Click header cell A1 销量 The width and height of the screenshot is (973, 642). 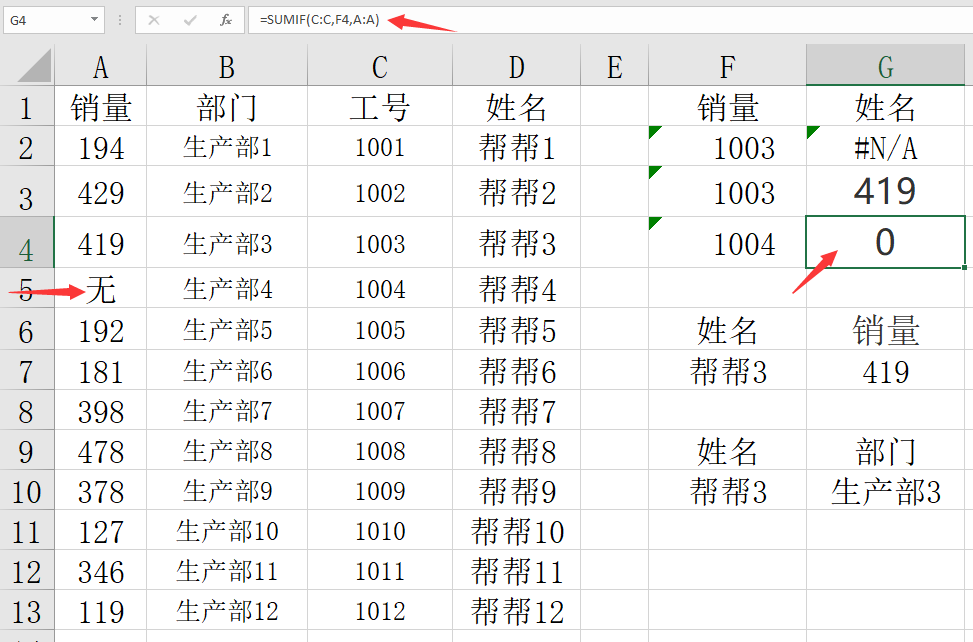(101, 106)
